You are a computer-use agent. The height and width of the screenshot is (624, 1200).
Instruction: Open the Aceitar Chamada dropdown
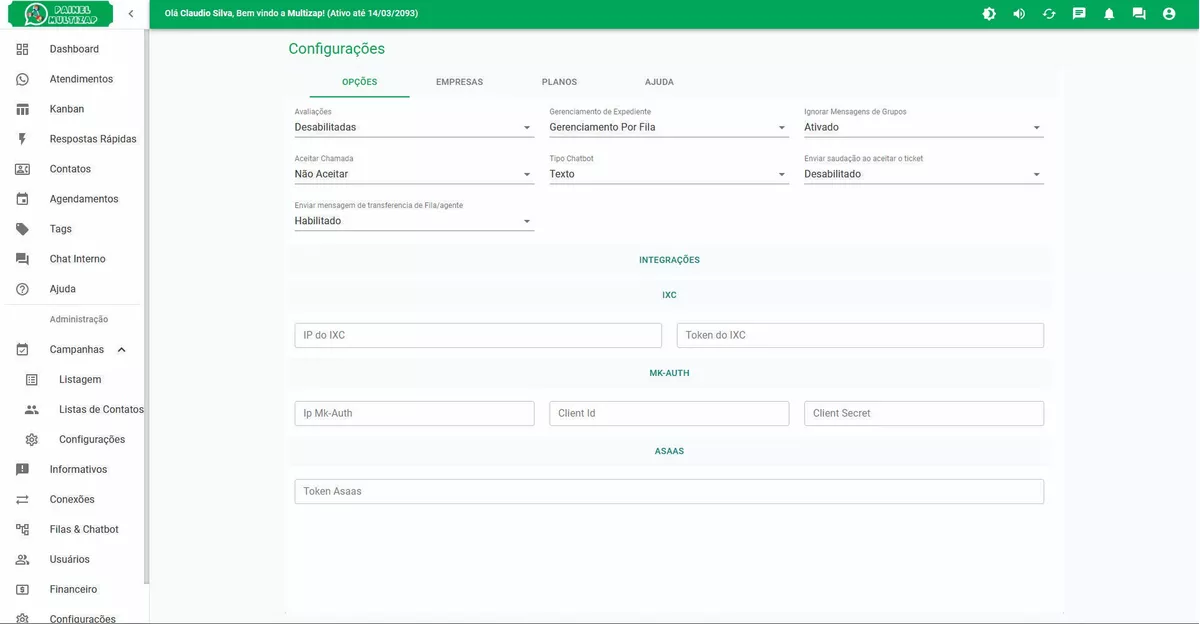pos(414,174)
